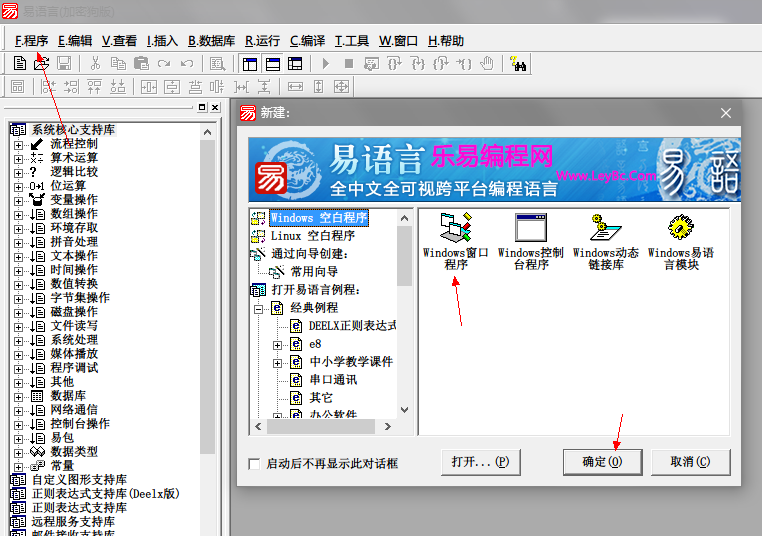Open W.窗口 menu

click(398, 41)
